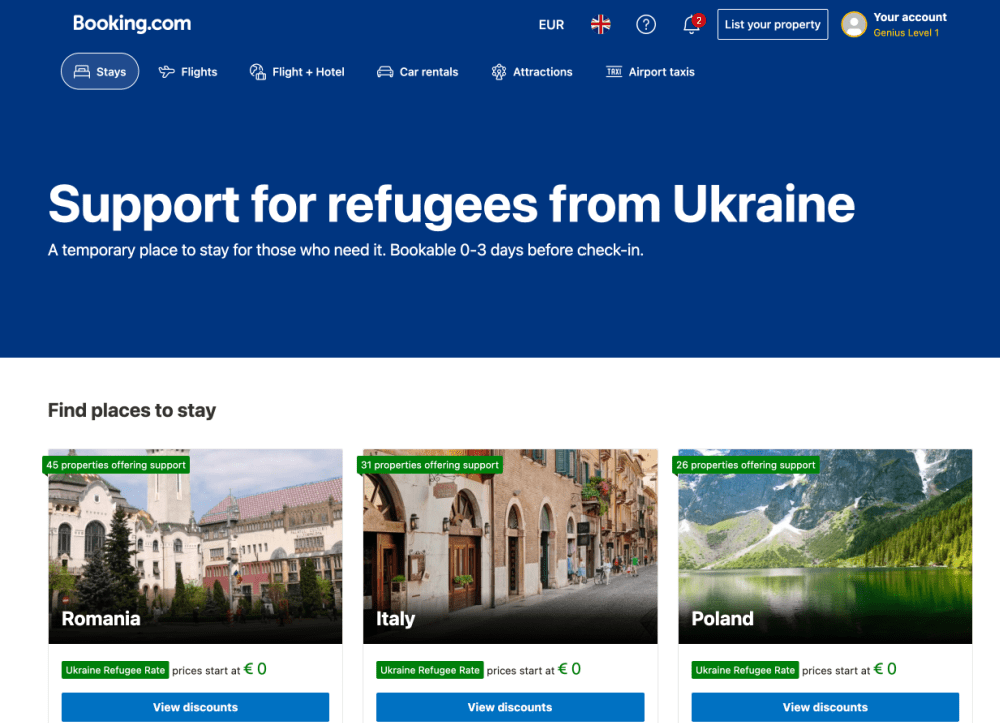
Task: Click the ferris wheel Attractions icon
Action: click(x=499, y=72)
